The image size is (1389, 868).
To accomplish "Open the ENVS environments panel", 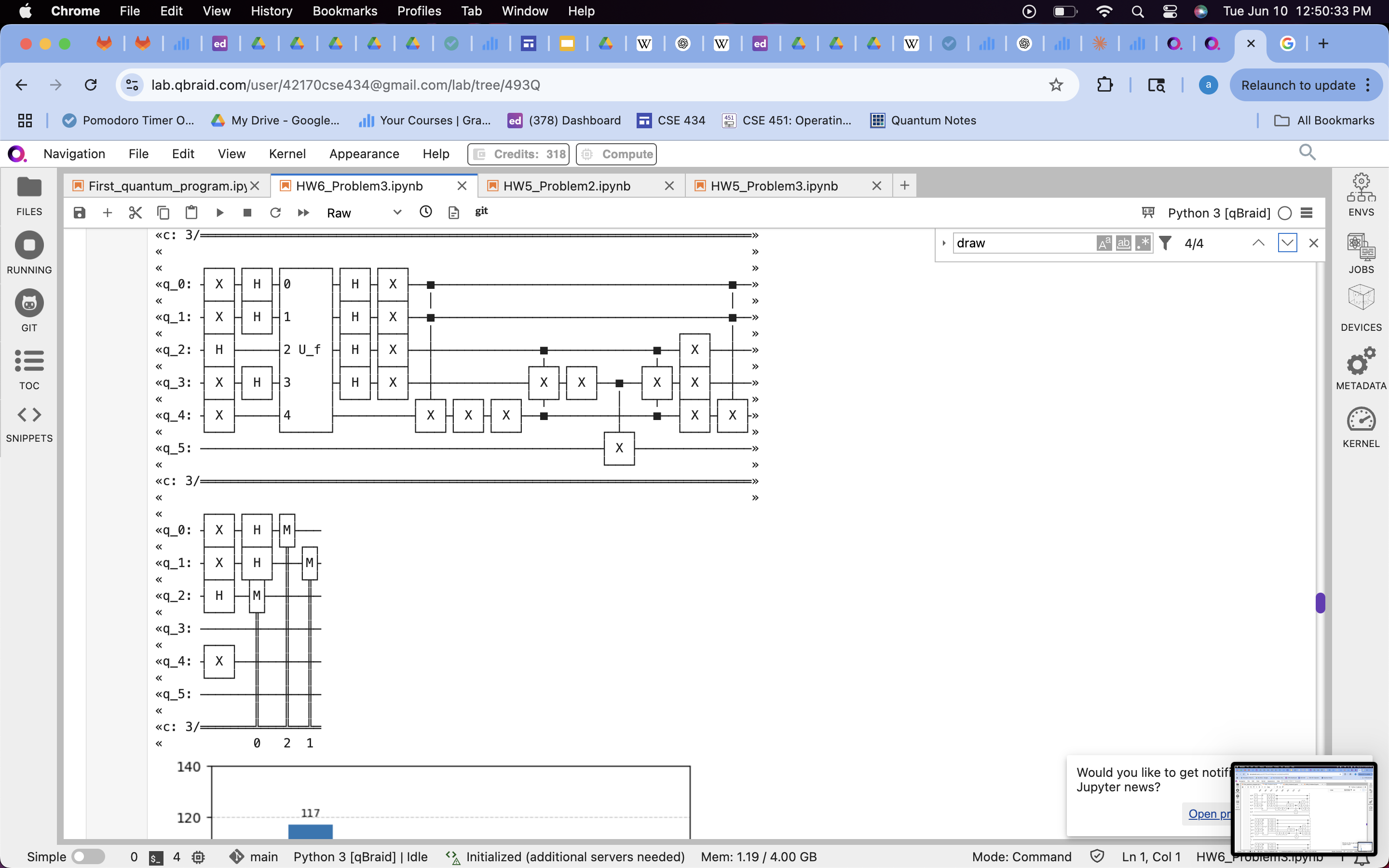I will 1361,195.
